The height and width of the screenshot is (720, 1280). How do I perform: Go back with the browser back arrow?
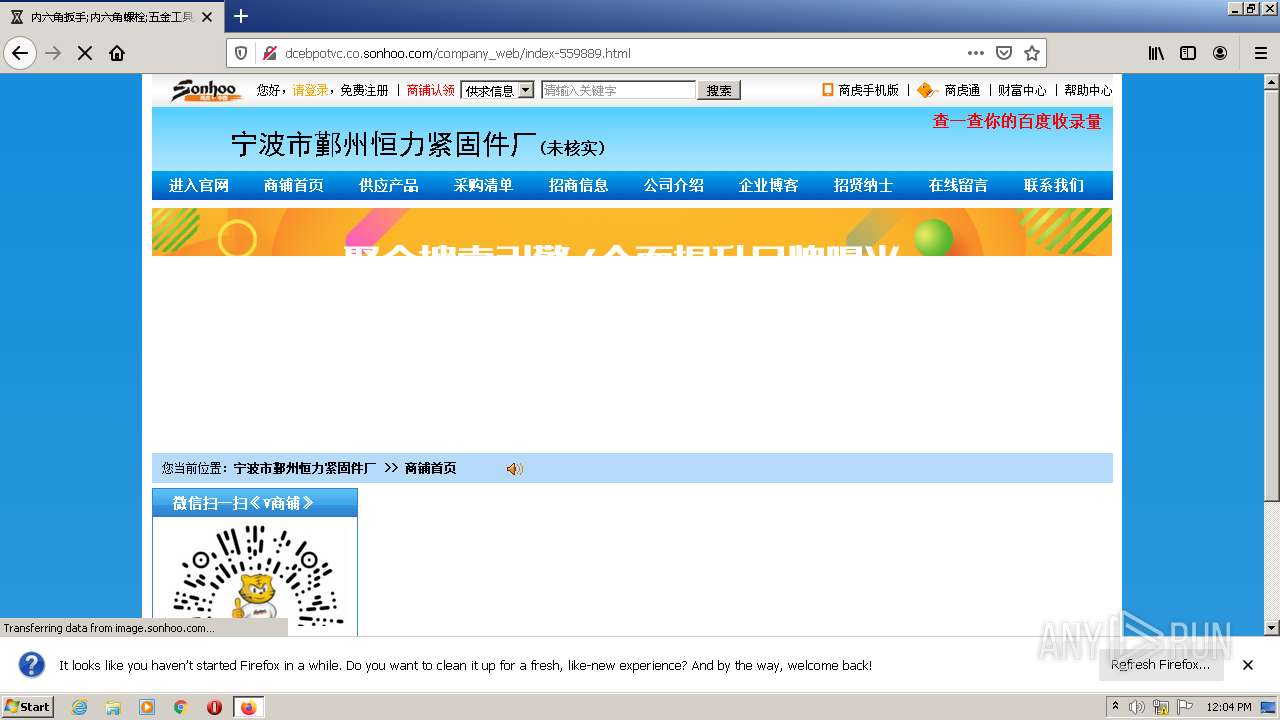coord(20,53)
